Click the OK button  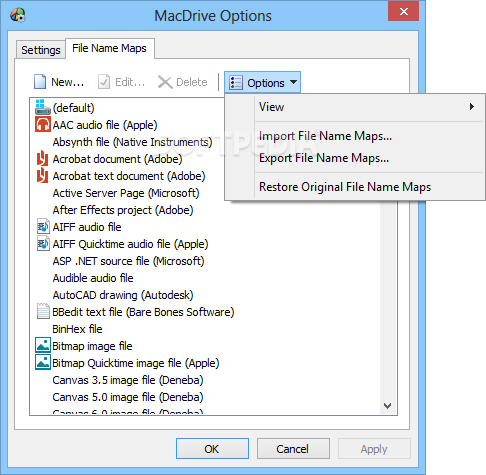click(212, 449)
